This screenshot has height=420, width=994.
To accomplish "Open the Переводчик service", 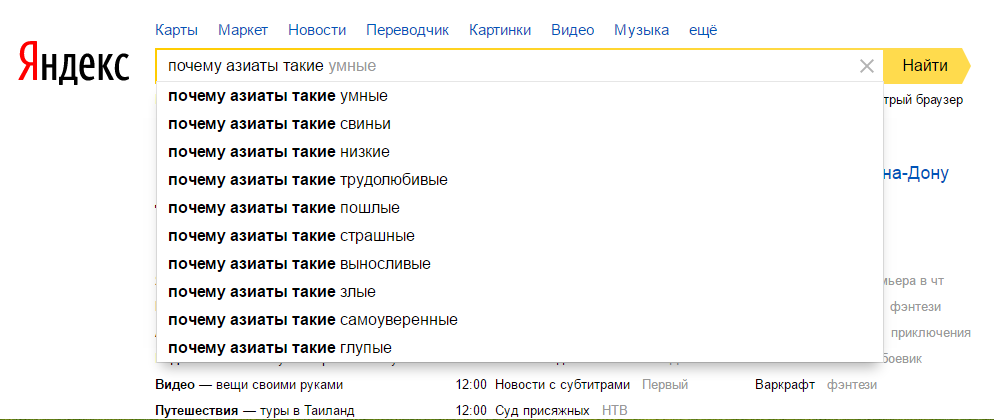I will (x=408, y=30).
